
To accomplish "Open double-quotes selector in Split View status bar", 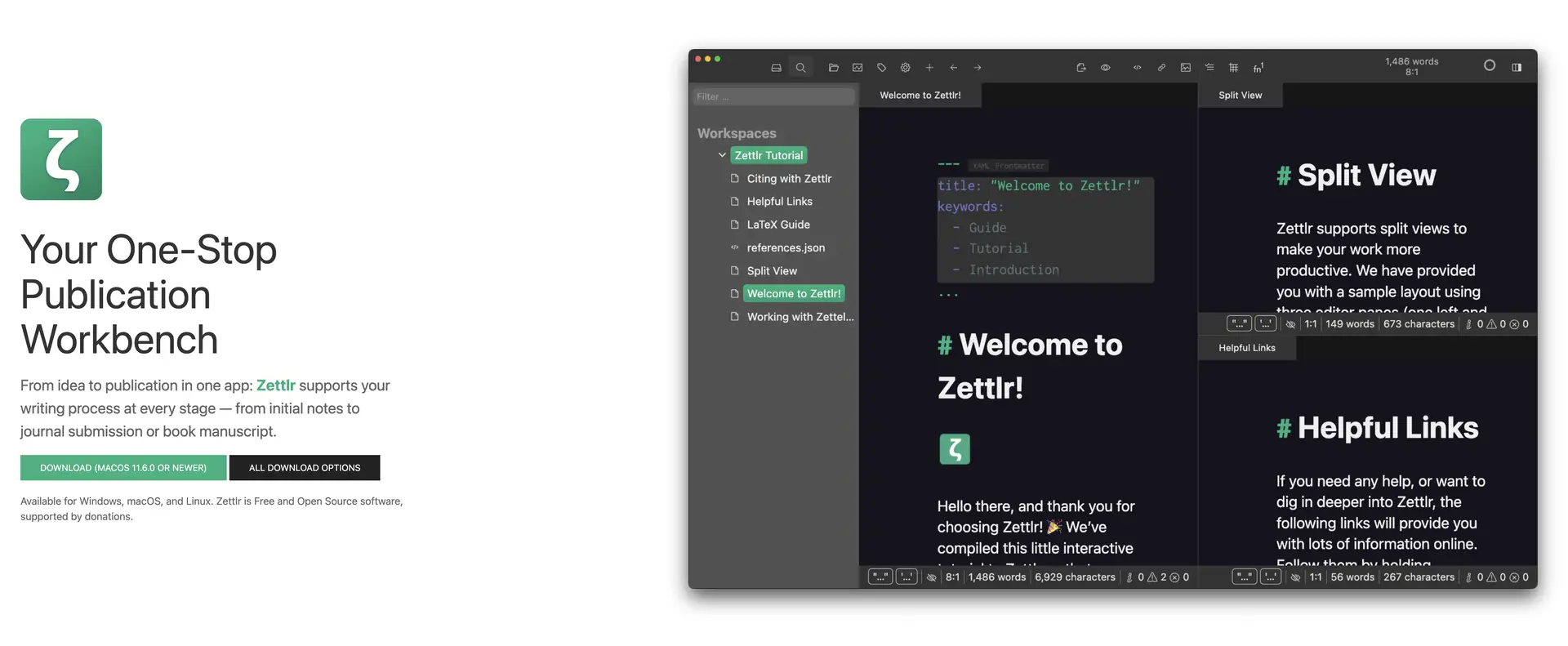I will coord(1239,323).
